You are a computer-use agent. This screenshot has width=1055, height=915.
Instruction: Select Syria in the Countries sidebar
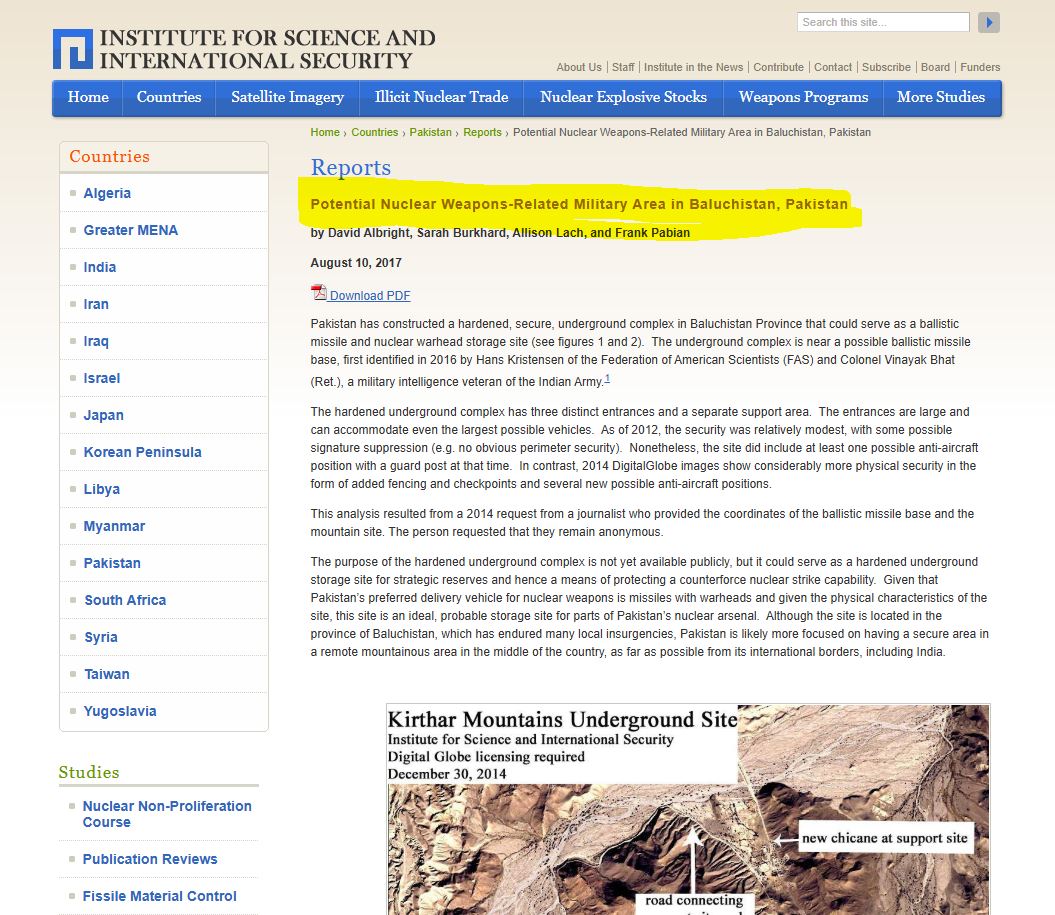pos(101,637)
